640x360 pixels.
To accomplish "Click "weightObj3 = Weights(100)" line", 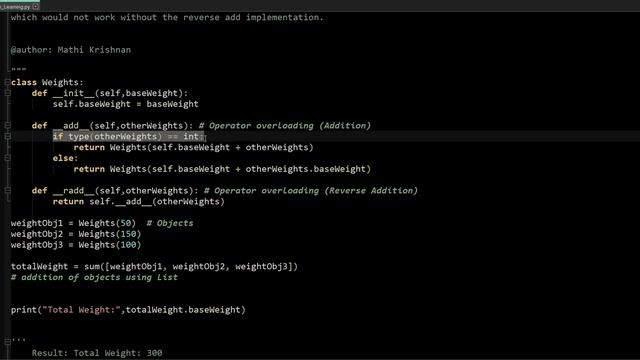I will 76,245.
